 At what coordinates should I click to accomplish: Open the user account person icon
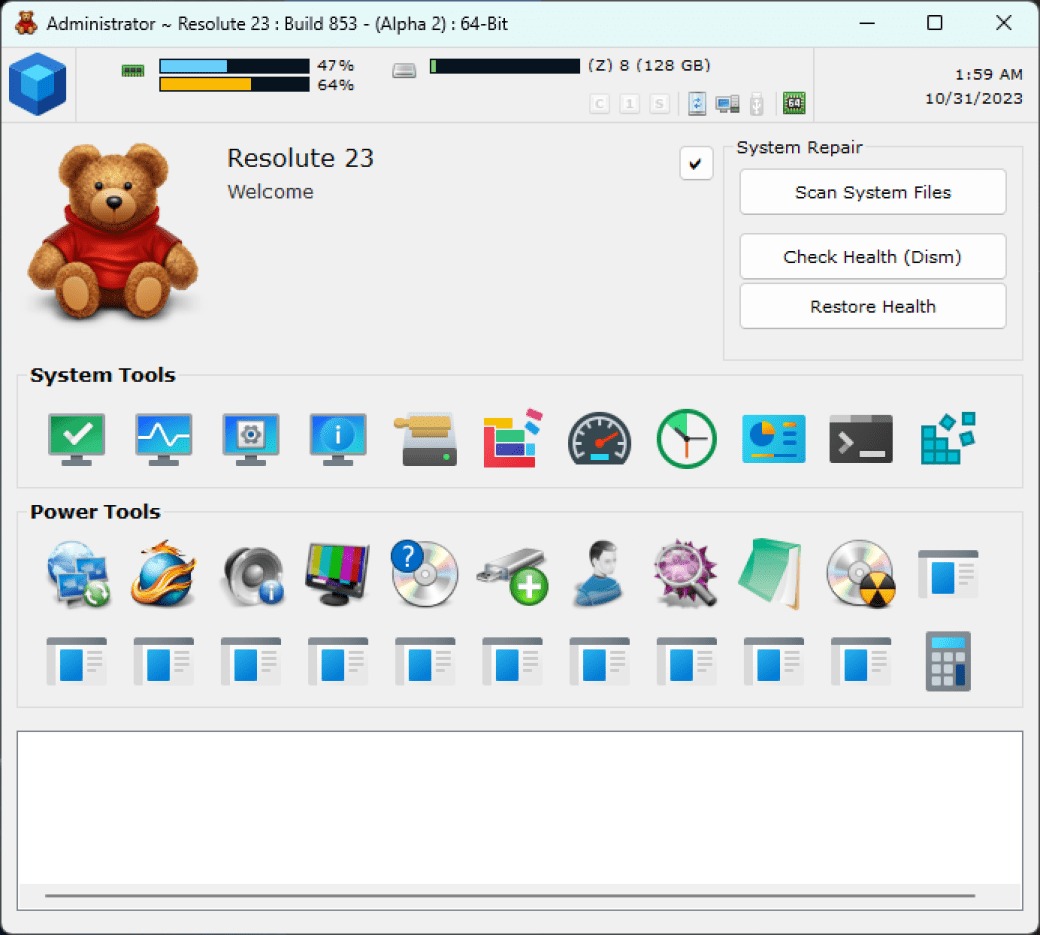598,574
